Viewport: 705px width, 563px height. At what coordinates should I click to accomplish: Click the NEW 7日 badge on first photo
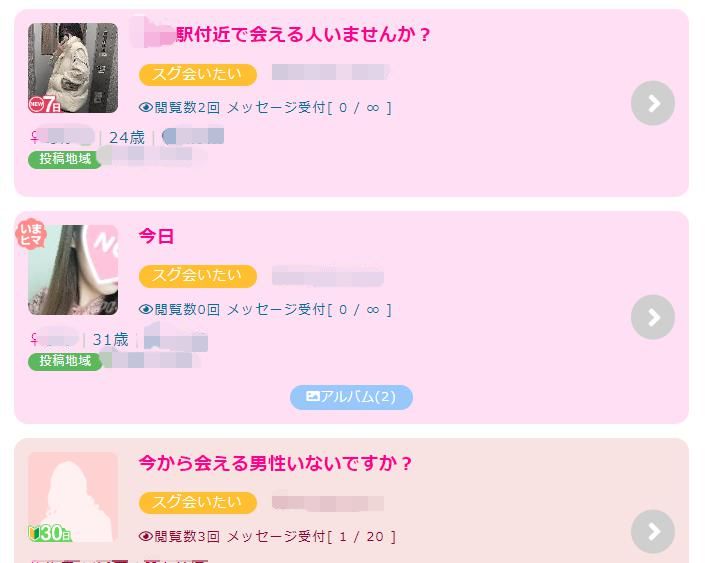coord(45,104)
